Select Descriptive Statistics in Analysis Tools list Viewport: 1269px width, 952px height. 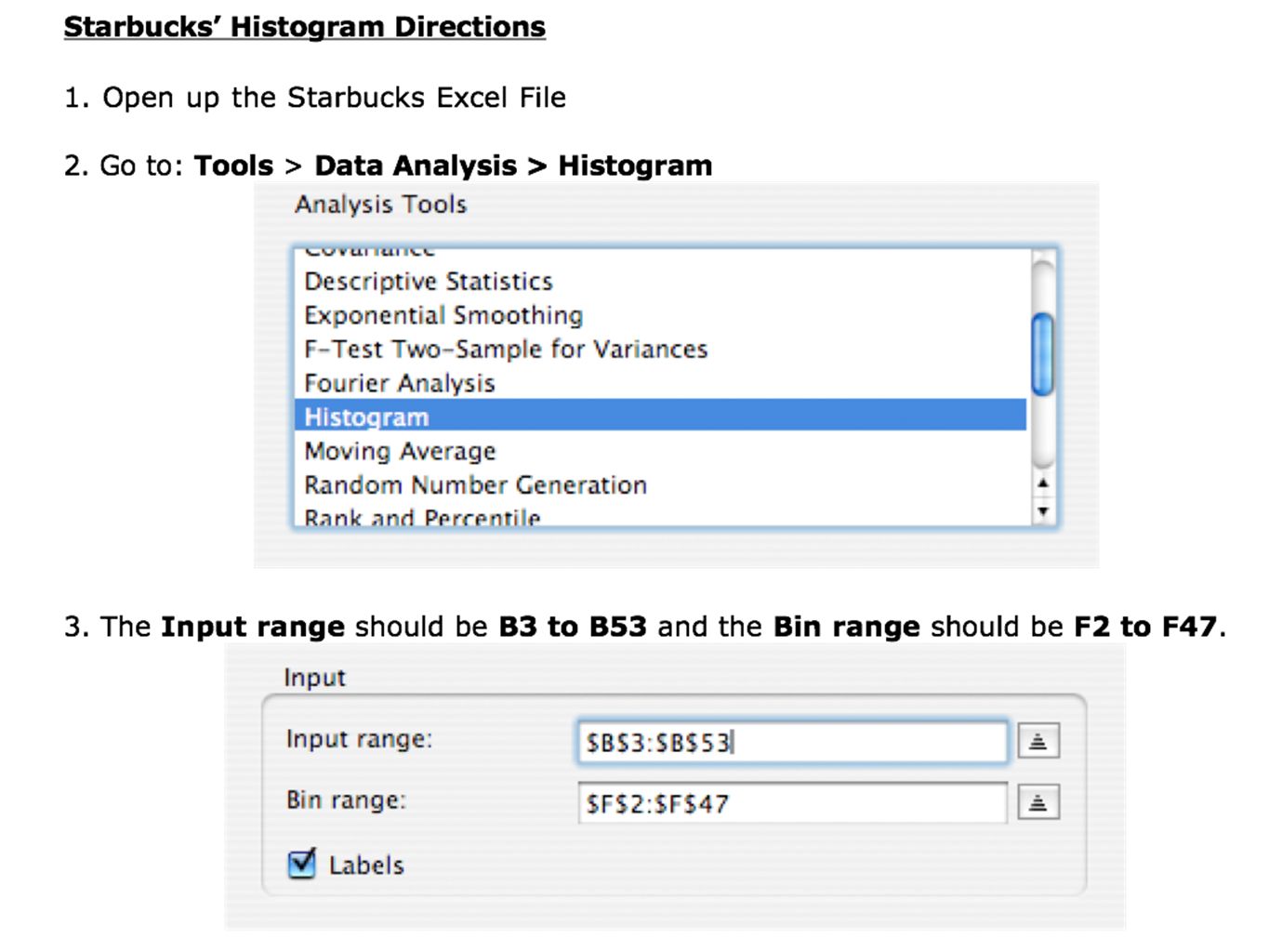click(661, 282)
